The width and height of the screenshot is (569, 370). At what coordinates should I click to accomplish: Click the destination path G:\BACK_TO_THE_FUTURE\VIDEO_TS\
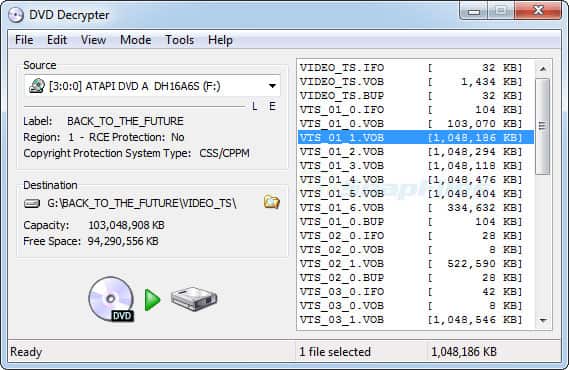142,203
